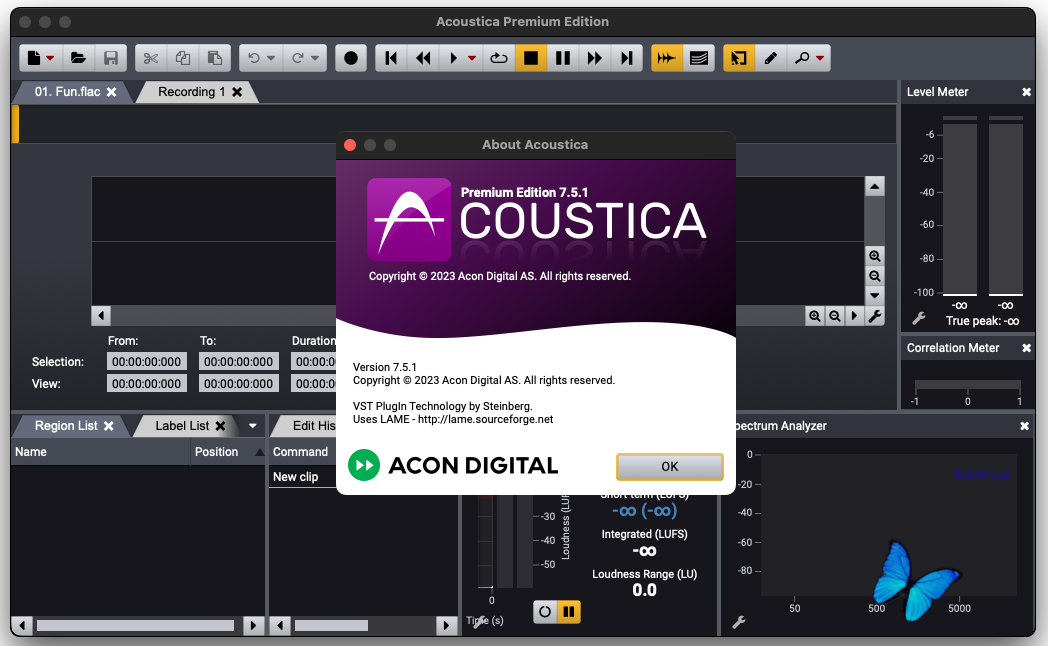This screenshot has height=646, width=1048.
Task: Click the Selection To time field
Action: pyautogui.click(x=239, y=361)
